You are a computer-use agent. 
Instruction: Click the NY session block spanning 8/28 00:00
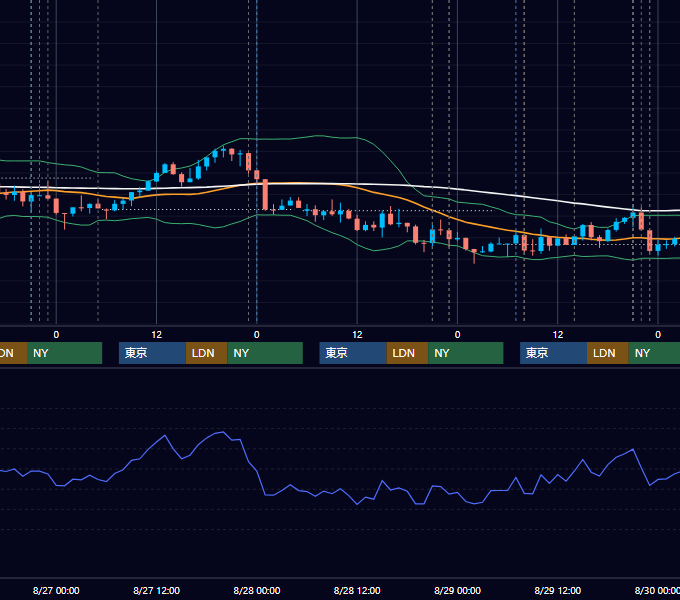pyautogui.click(x=265, y=353)
